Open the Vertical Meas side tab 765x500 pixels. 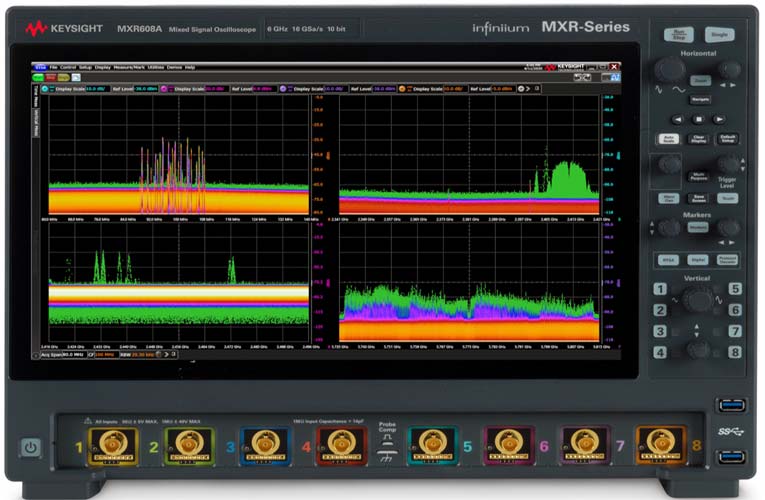(36, 123)
